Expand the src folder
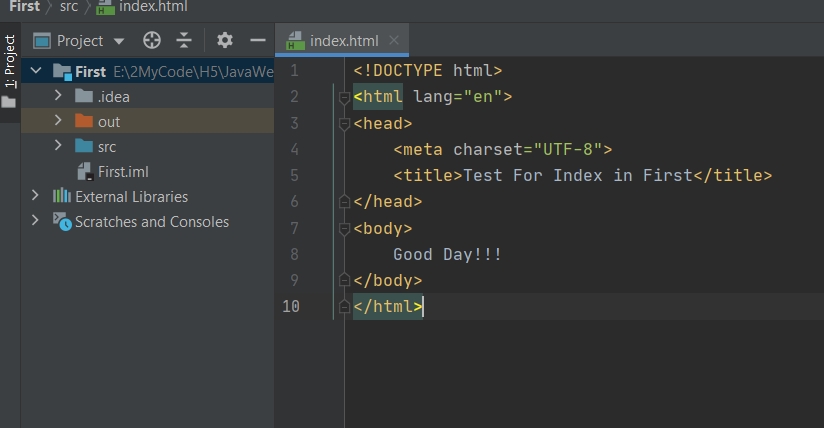 (58, 145)
